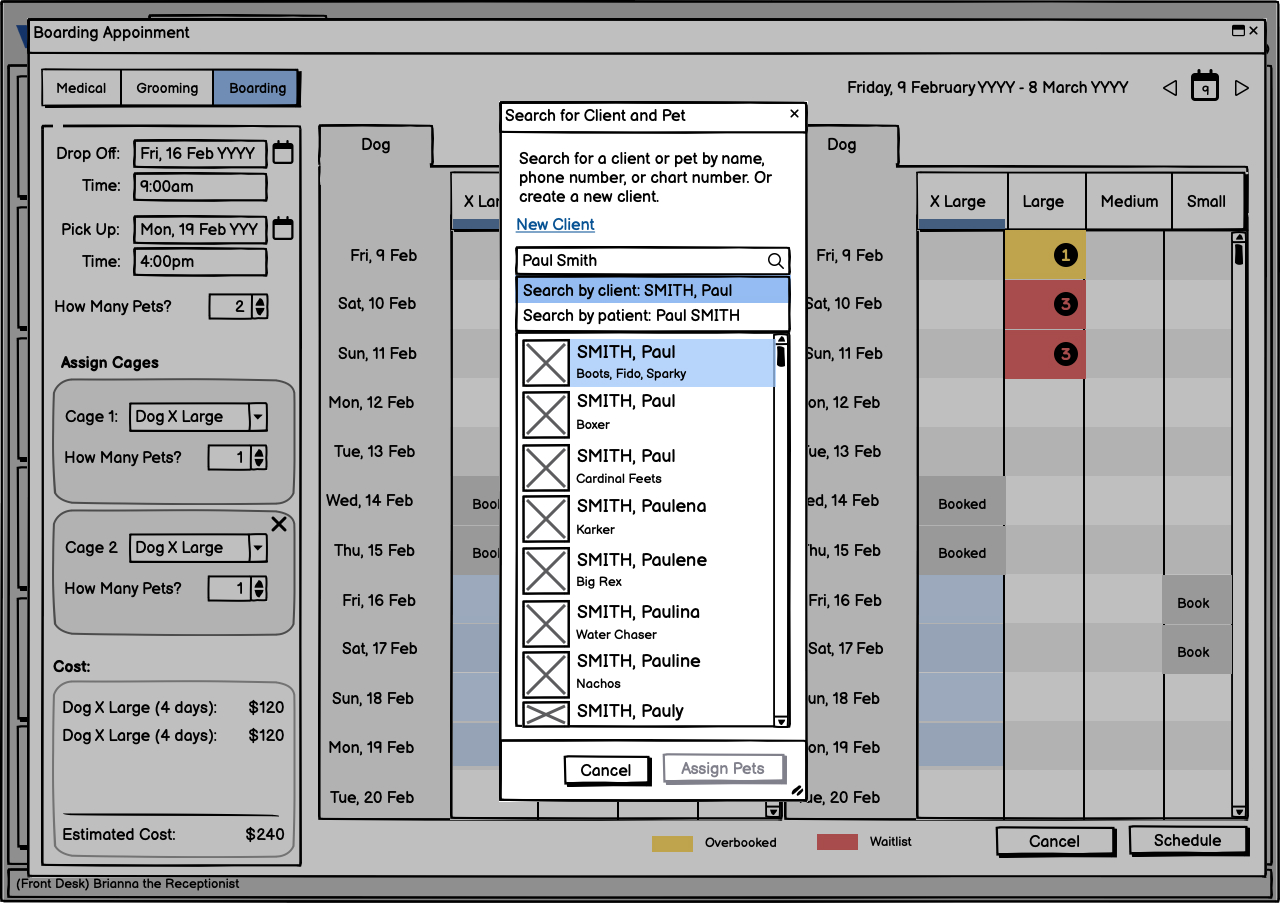1280x903 pixels.
Task: Select SMITH, Paulina with pet Water Chaser
Action: [647, 621]
